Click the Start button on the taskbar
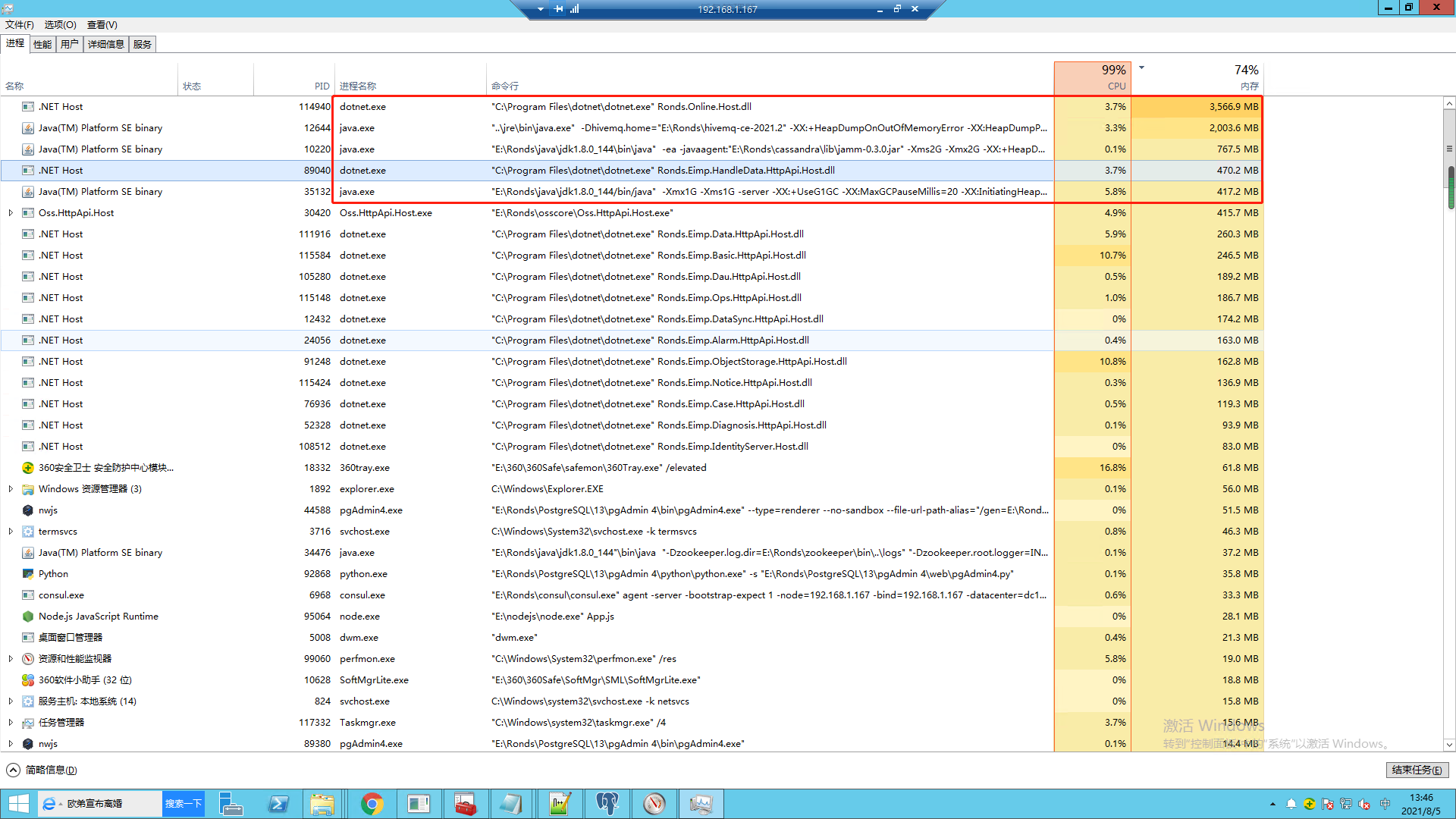The image size is (1456, 819). tap(18, 804)
